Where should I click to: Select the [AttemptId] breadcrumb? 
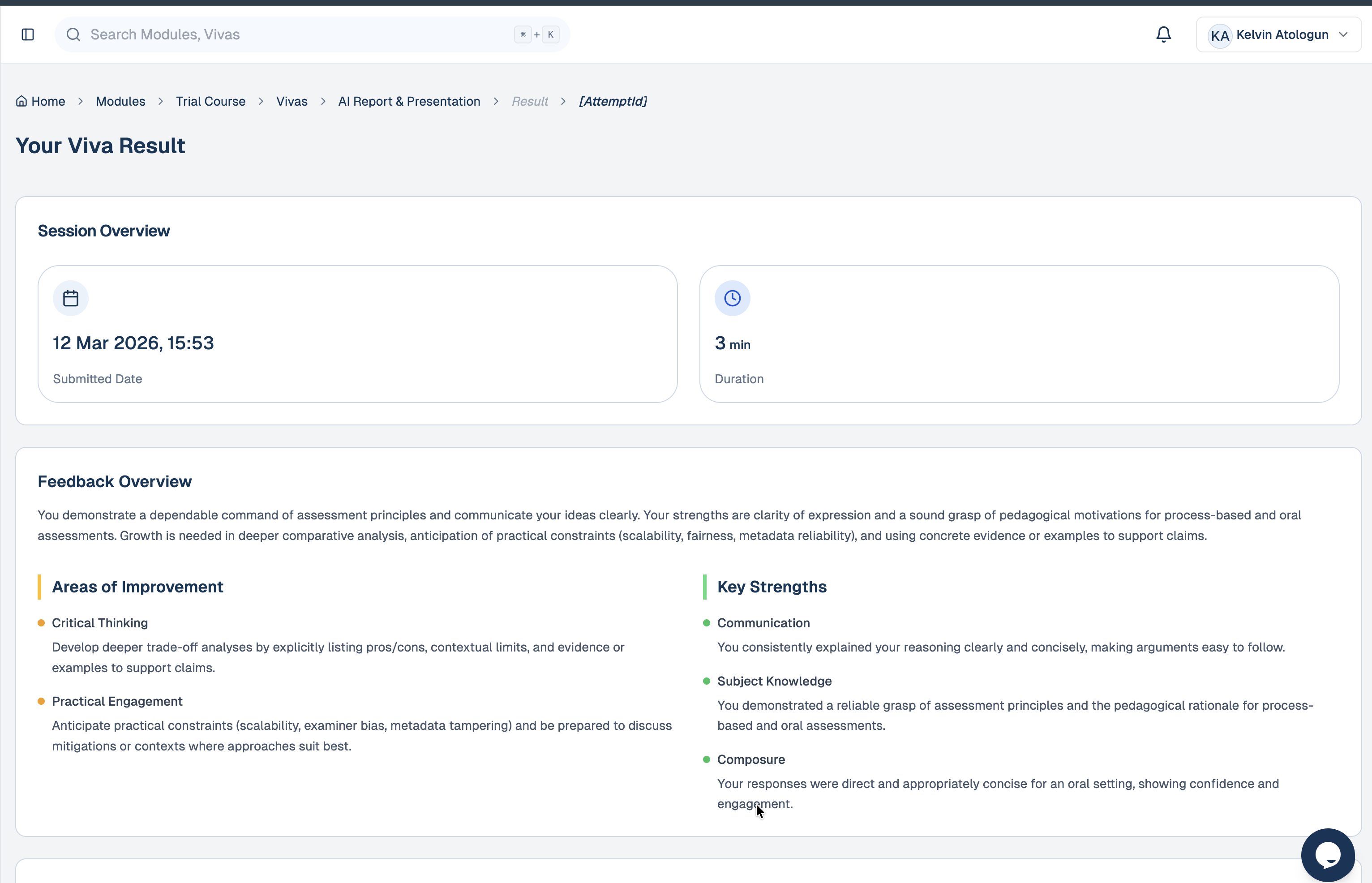(613, 102)
